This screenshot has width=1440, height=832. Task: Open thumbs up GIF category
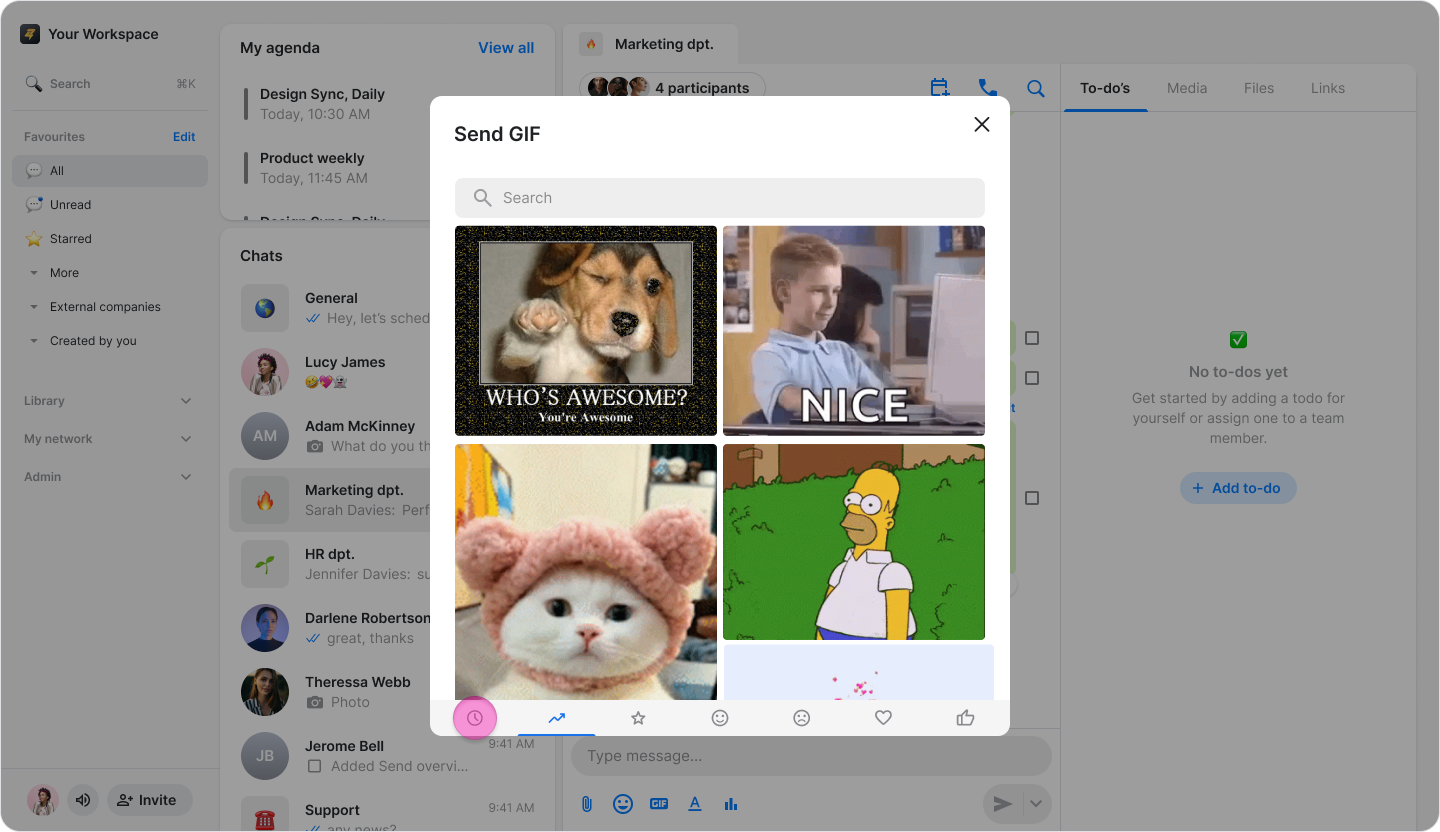click(x=965, y=718)
